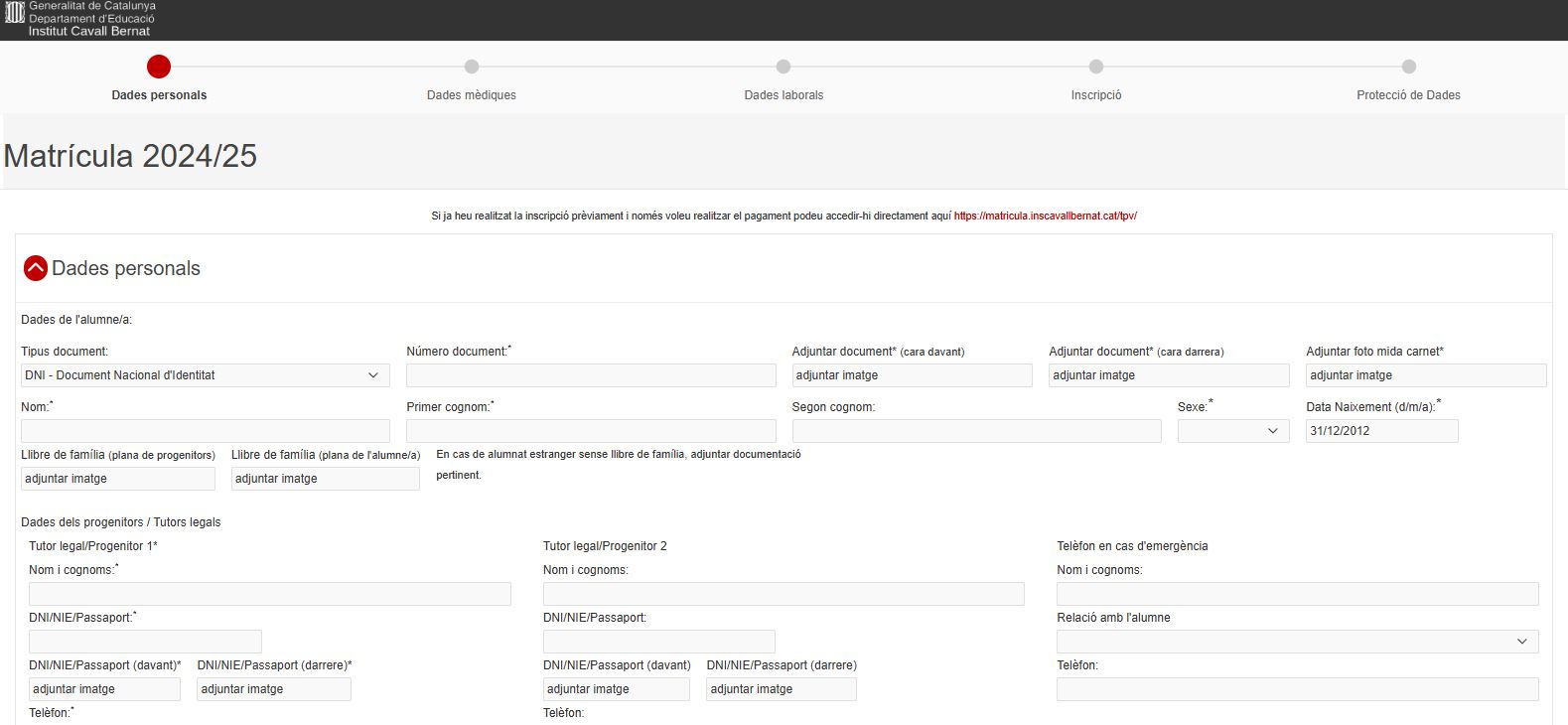The height and width of the screenshot is (725, 1568).
Task: Open the Protecció de Dades step
Action: (x=1408, y=68)
